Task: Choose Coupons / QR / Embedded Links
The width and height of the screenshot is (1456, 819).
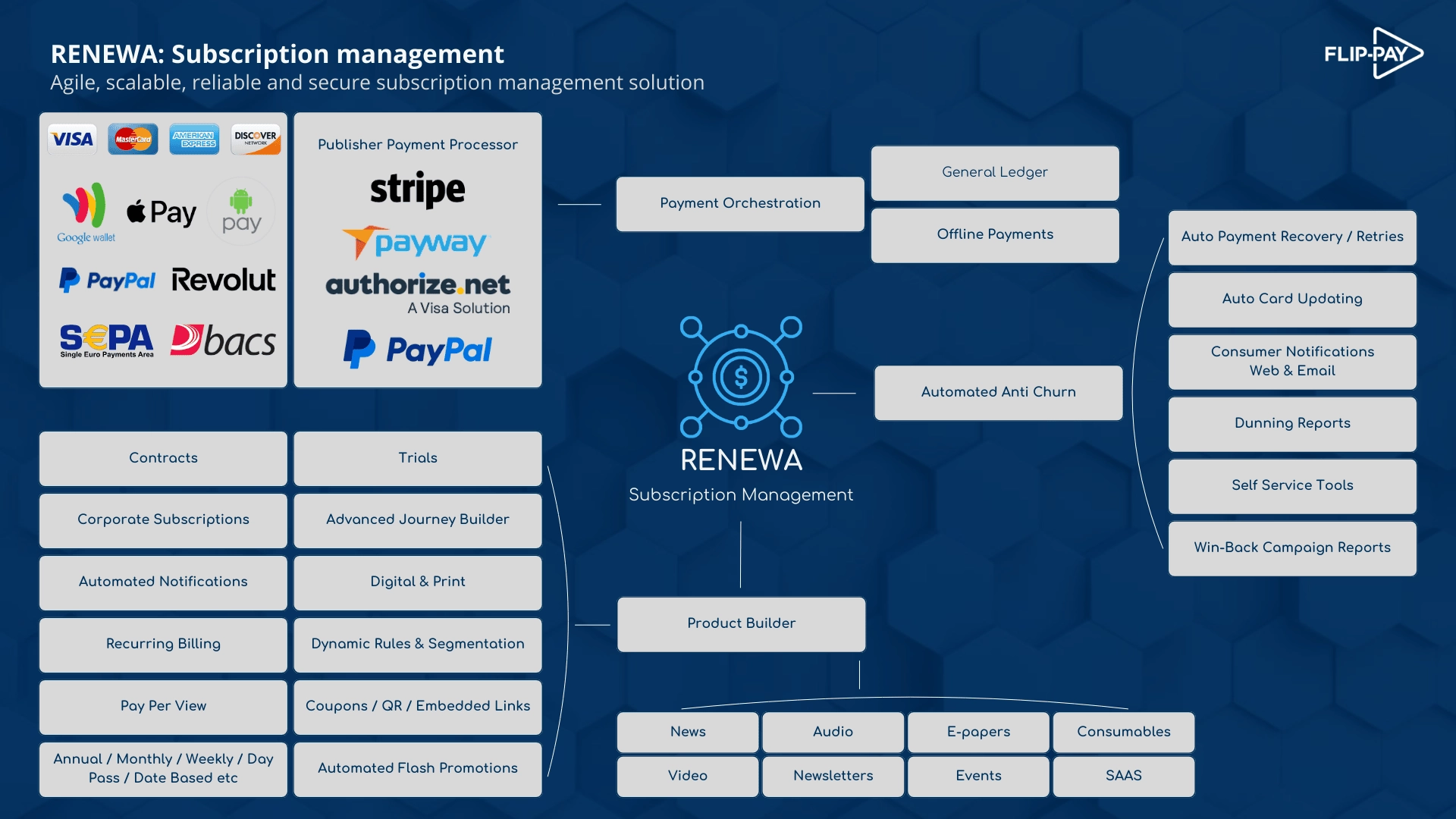Action: pos(418,707)
